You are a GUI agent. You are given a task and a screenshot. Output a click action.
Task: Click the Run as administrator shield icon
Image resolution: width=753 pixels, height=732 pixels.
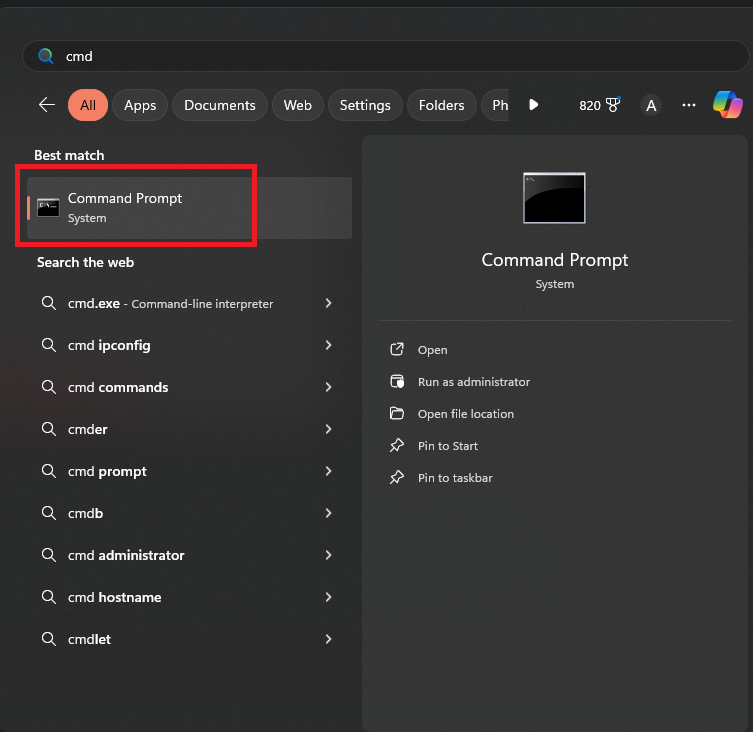click(397, 382)
